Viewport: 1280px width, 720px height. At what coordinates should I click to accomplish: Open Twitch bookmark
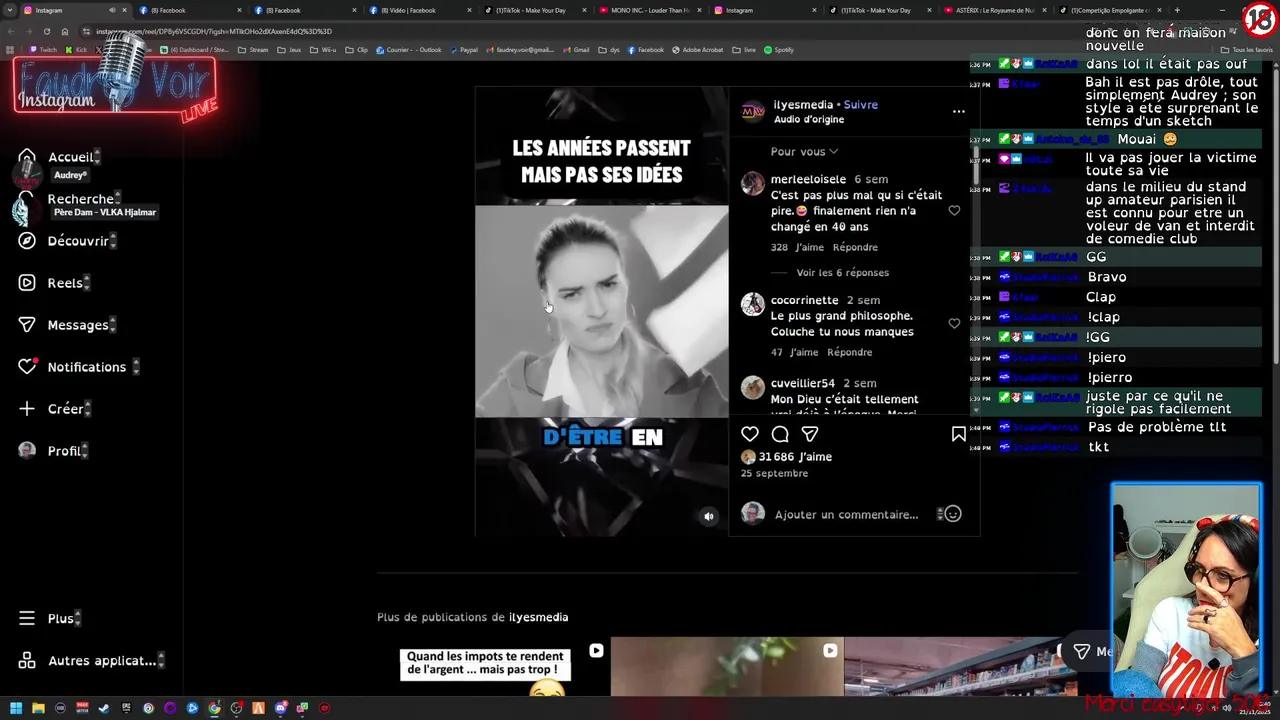(43, 50)
